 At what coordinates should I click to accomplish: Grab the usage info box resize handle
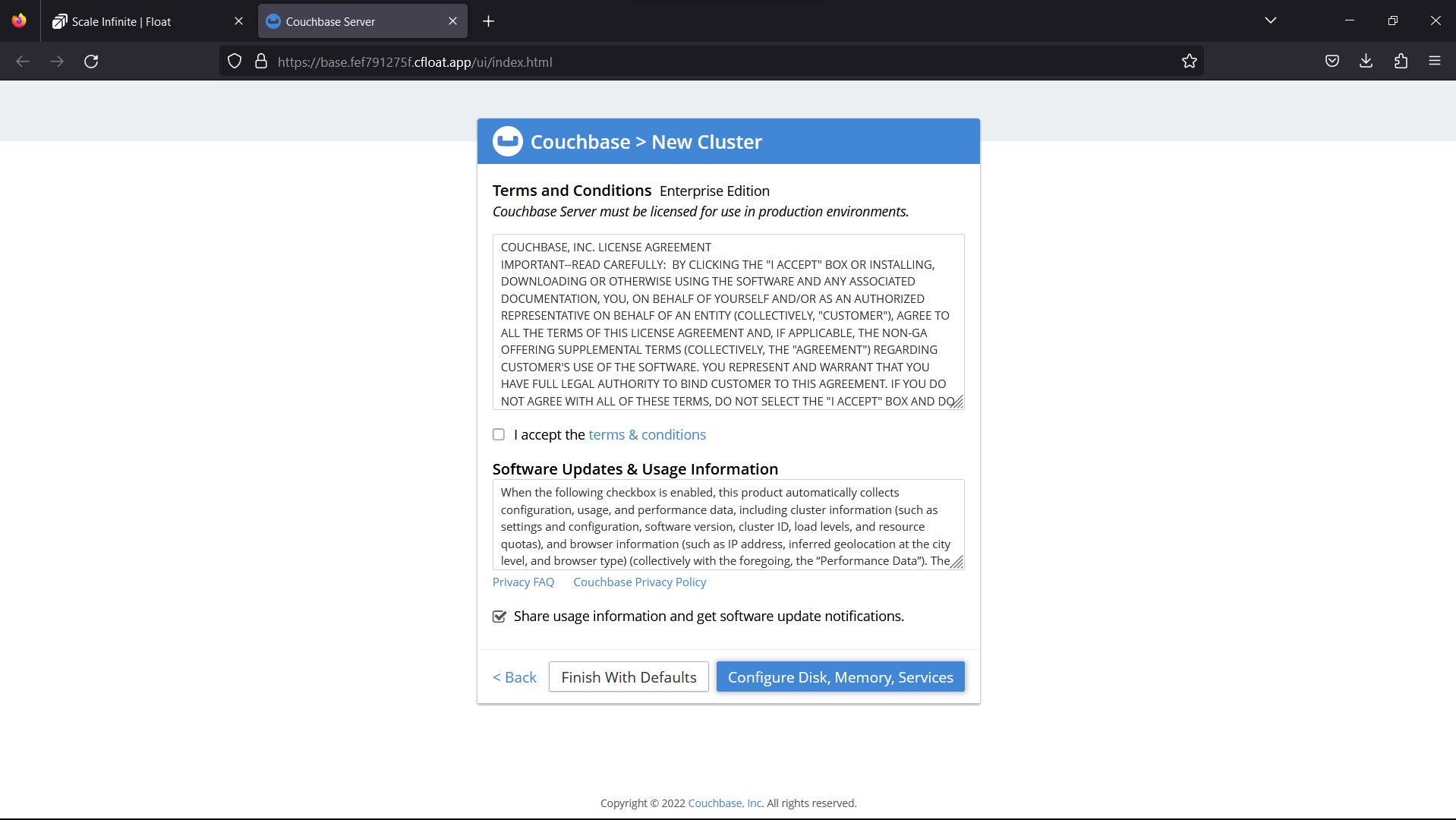point(958,563)
